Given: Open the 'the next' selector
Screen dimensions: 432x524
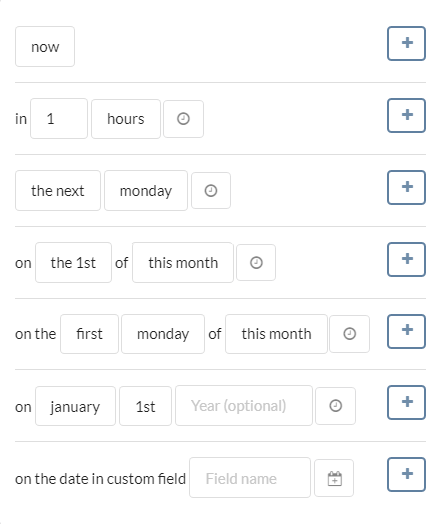Looking at the screenshot, I should click(x=58, y=190).
